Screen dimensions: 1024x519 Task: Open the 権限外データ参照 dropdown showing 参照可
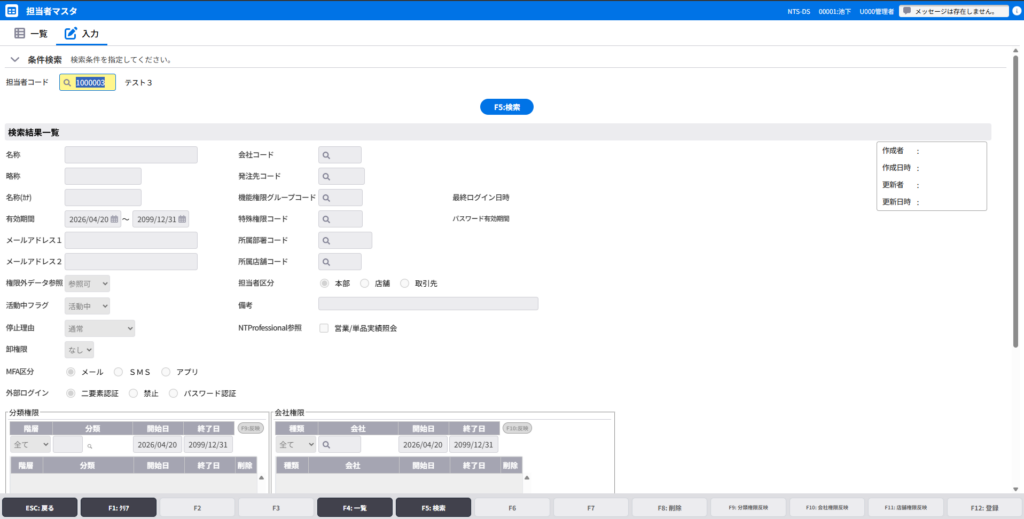[88, 283]
